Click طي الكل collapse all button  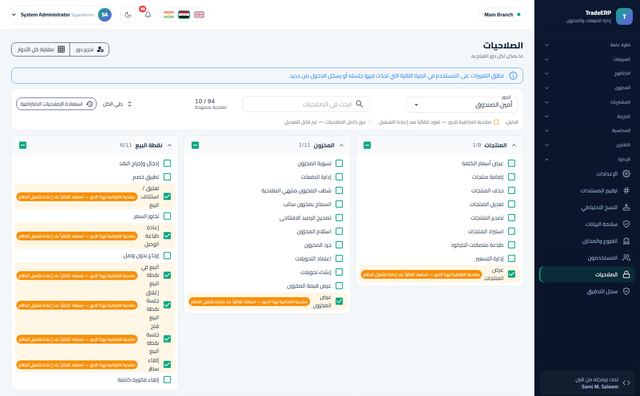[x=117, y=104]
